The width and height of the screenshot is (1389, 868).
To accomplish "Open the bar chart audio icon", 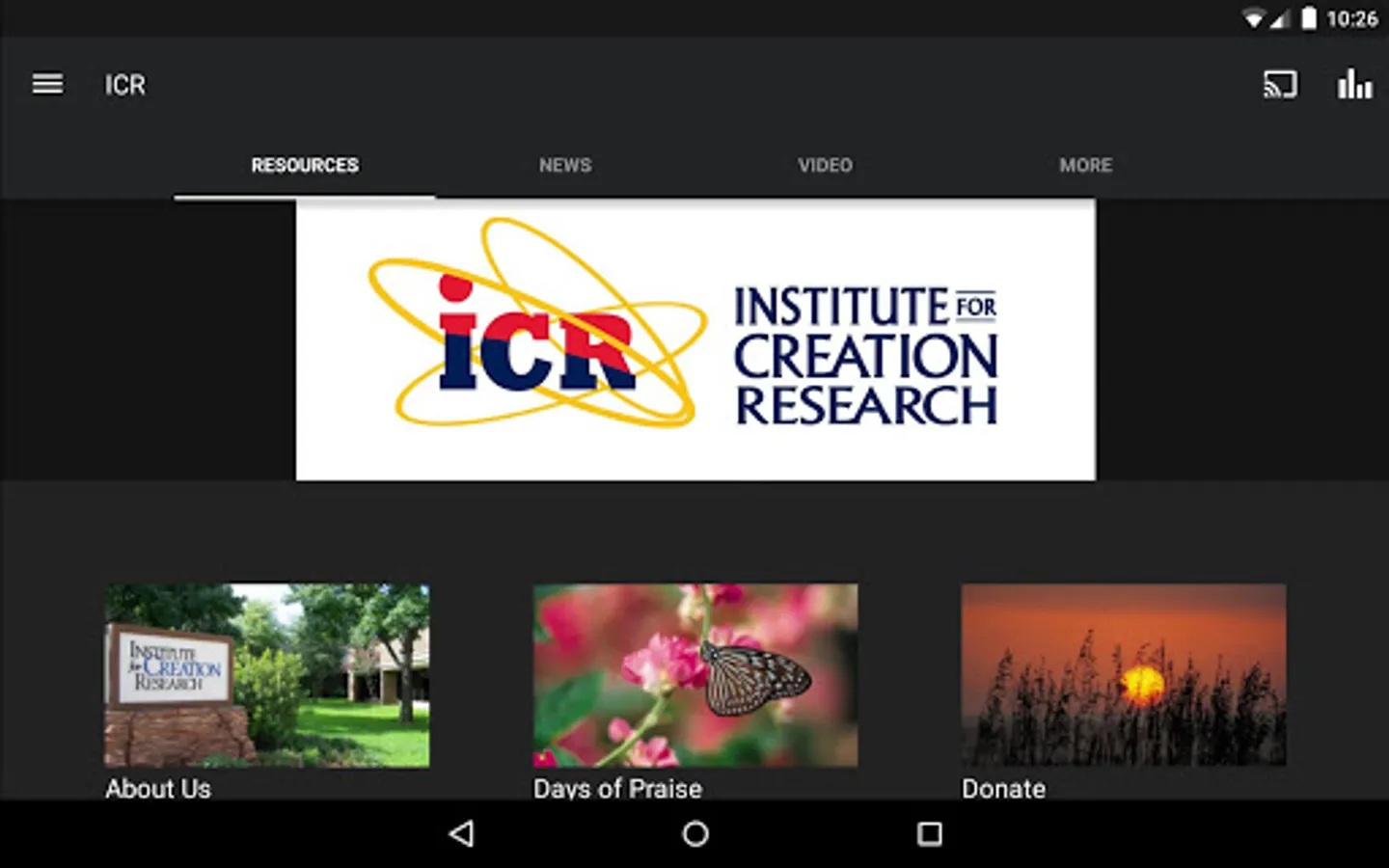I will click(1354, 84).
